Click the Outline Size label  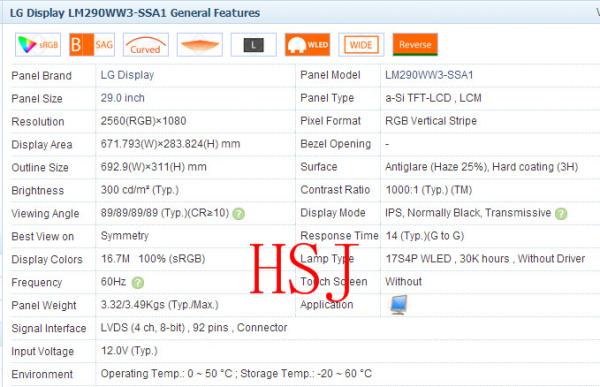click(x=40, y=168)
